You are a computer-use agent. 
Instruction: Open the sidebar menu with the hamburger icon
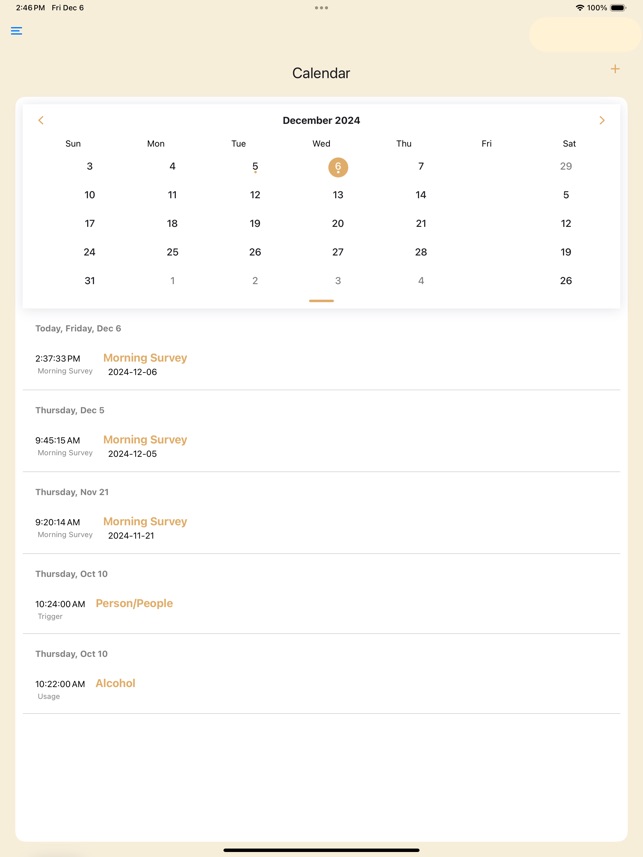16,31
